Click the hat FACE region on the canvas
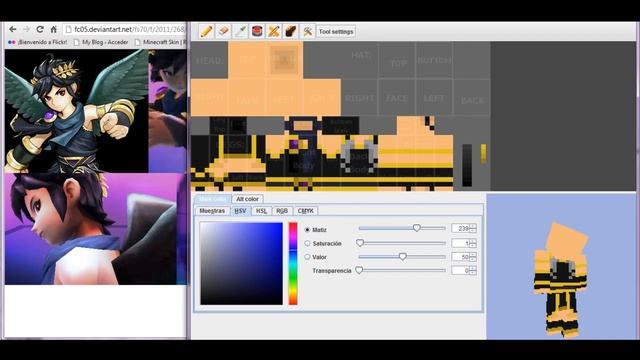The width and height of the screenshot is (640, 360). 397,98
